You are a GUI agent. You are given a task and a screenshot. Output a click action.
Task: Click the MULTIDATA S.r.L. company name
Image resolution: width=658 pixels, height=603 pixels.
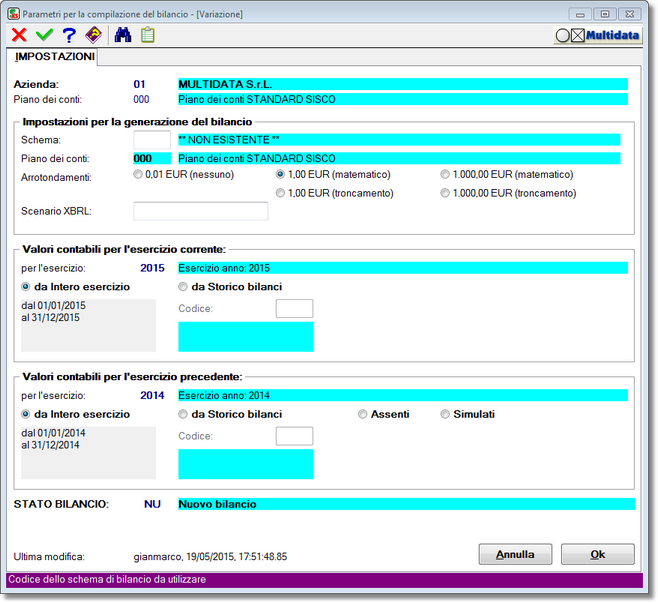click(225, 84)
